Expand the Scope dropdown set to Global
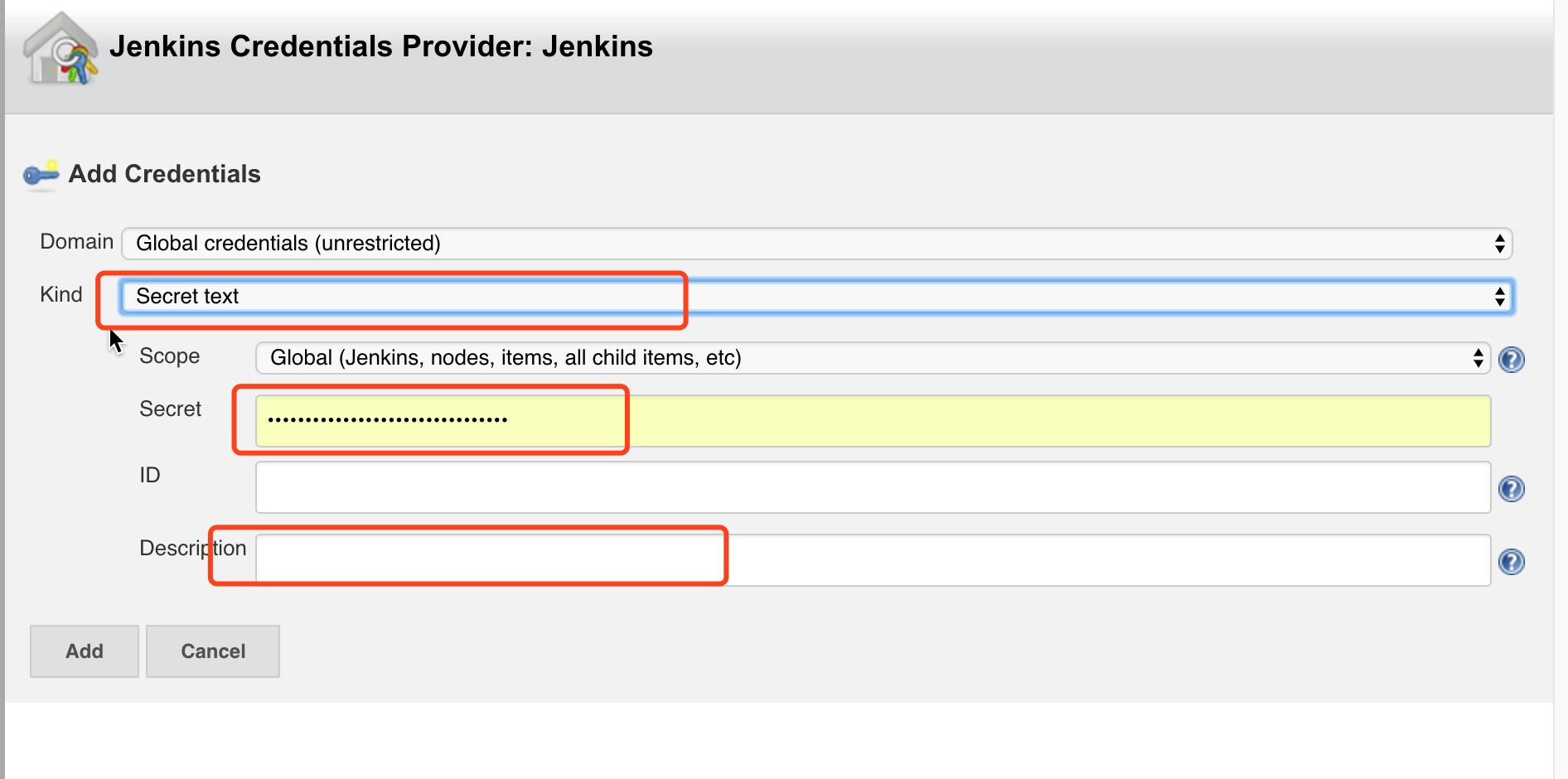The width and height of the screenshot is (1568, 779). pyautogui.click(x=872, y=358)
